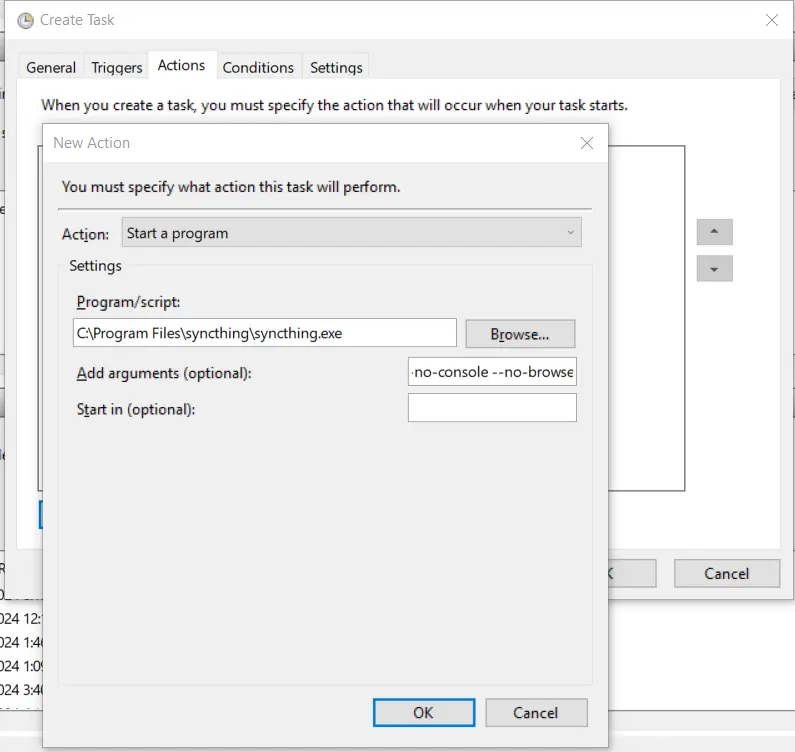Click the move action up arrow
795x752 pixels.
(x=714, y=232)
